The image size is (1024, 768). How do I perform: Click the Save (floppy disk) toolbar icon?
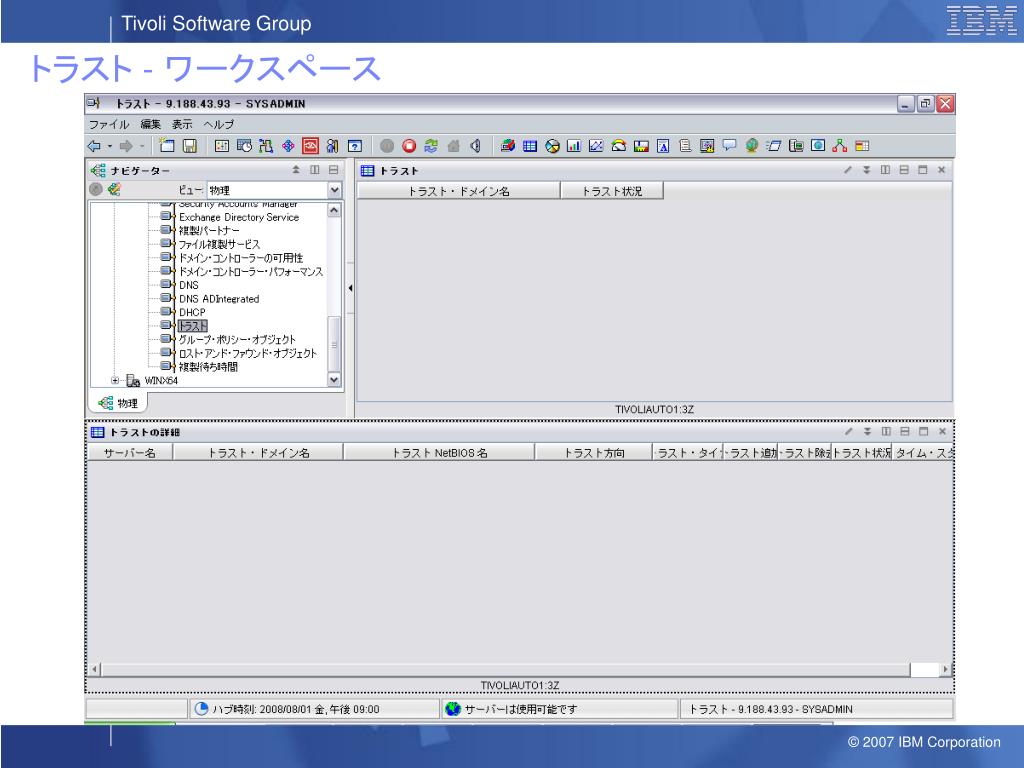(x=189, y=146)
